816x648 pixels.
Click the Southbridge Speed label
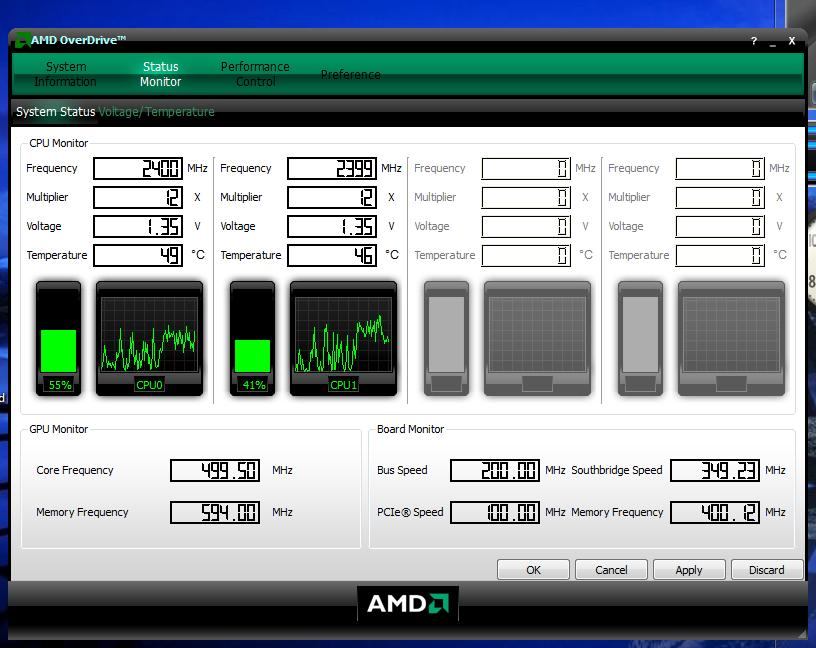tap(617, 471)
